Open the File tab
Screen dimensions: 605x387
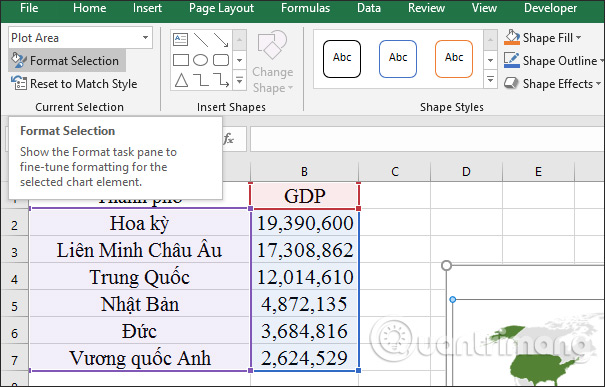(x=29, y=8)
